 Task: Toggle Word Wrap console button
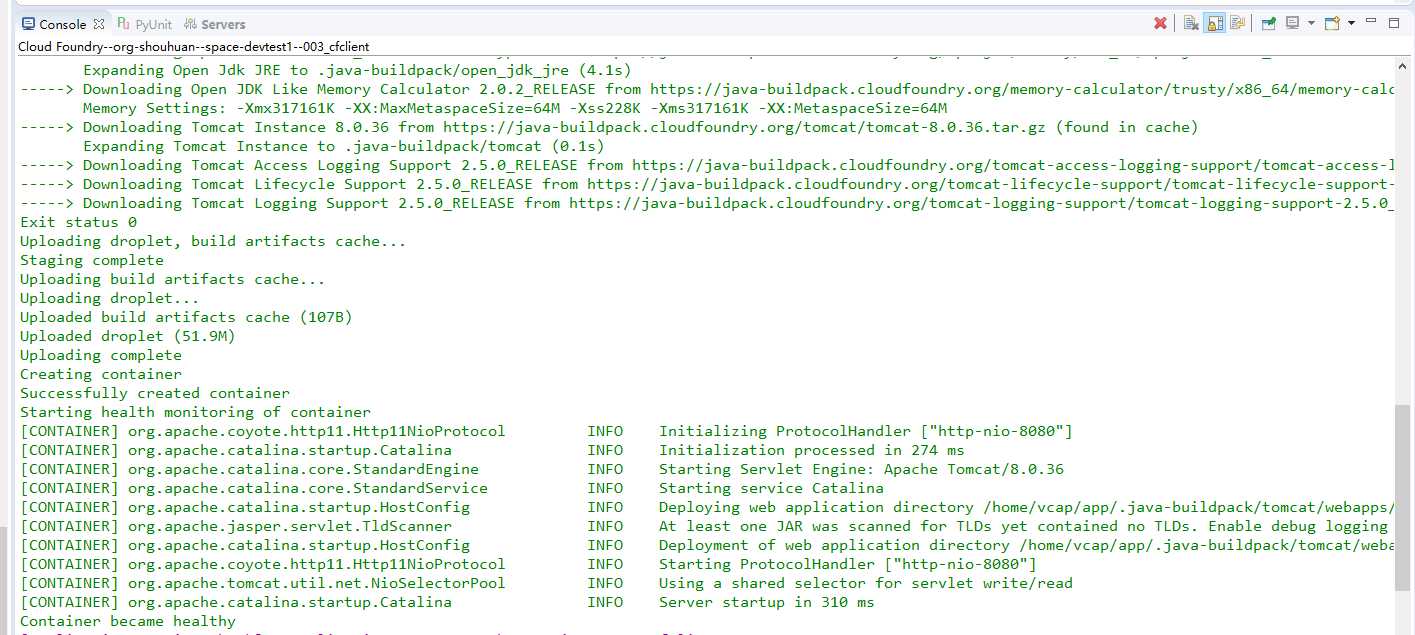coord(1238,23)
